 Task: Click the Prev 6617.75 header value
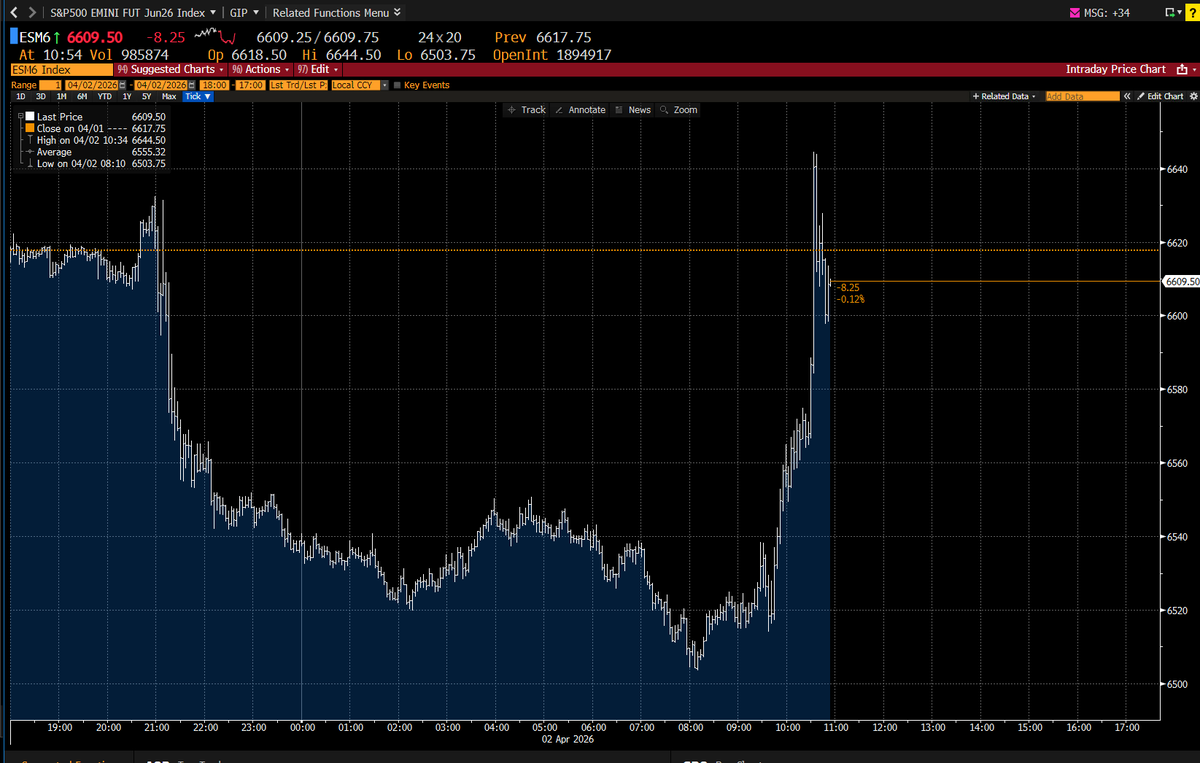coord(544,38)
